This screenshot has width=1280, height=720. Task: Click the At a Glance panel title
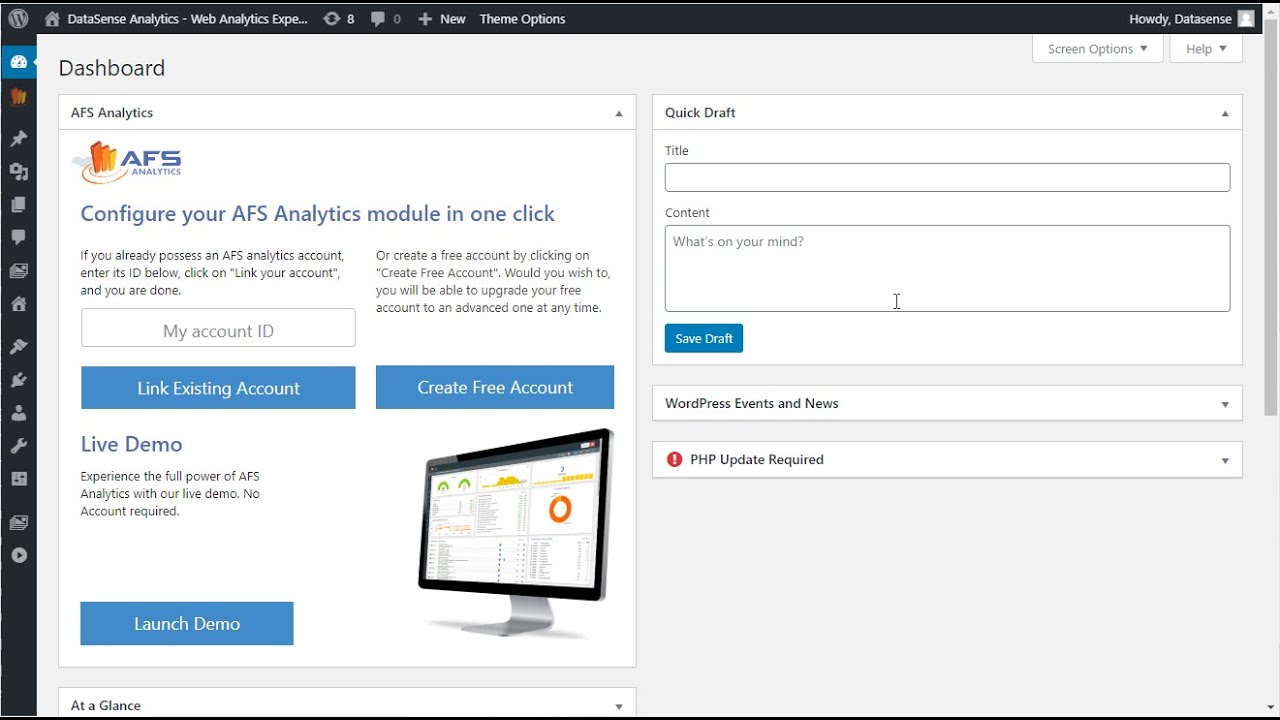[106, 705]
